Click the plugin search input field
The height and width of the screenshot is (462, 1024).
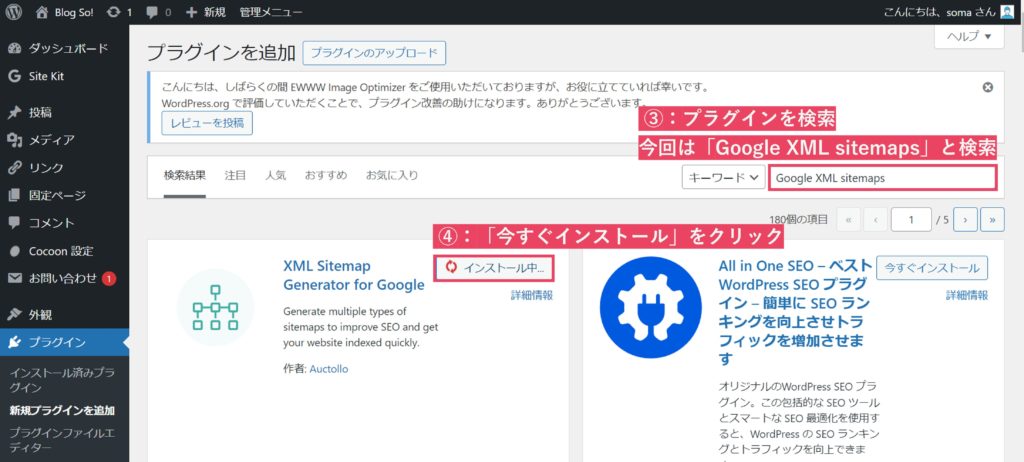[x=883, y=178]
